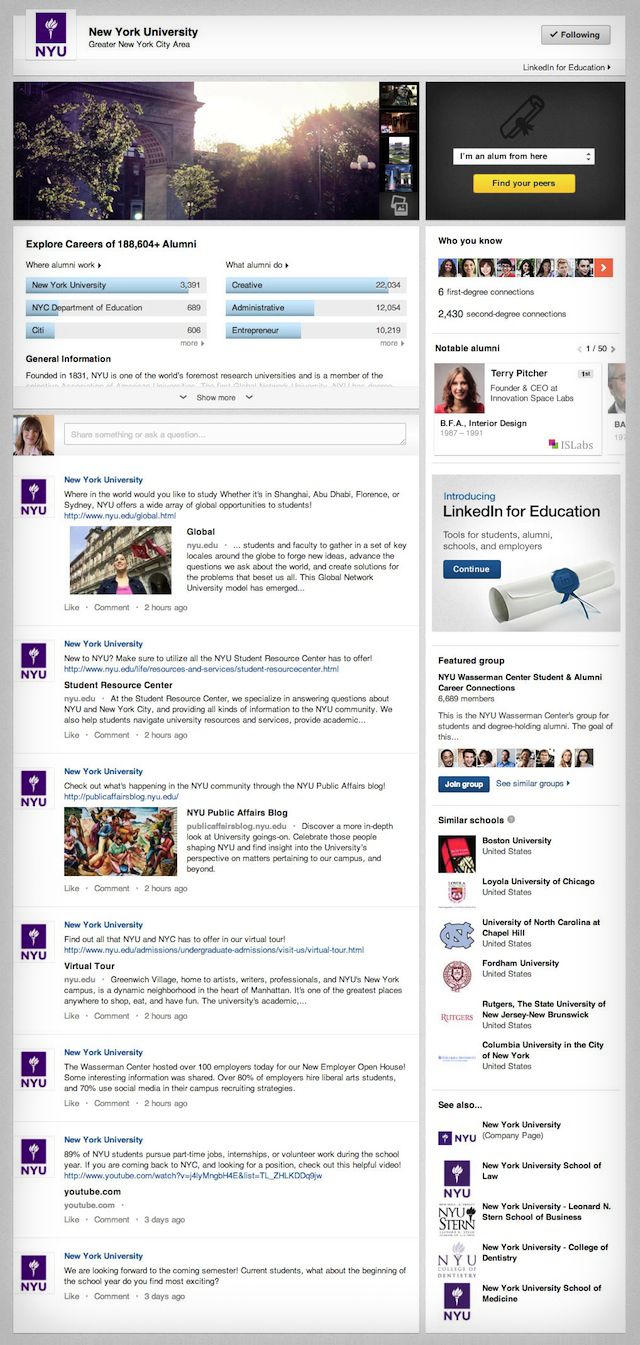Open the Virtual Tour article title
640x1345 pixels.
(x=92, y=967)
